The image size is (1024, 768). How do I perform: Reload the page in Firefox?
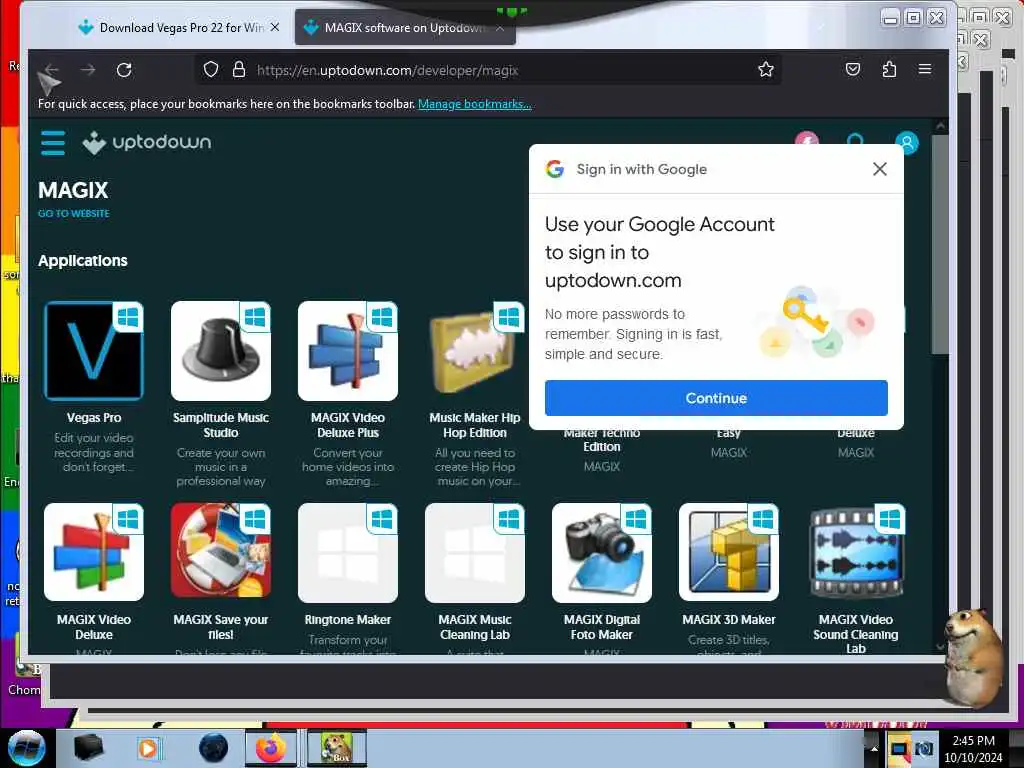click(x=124, y=70)
